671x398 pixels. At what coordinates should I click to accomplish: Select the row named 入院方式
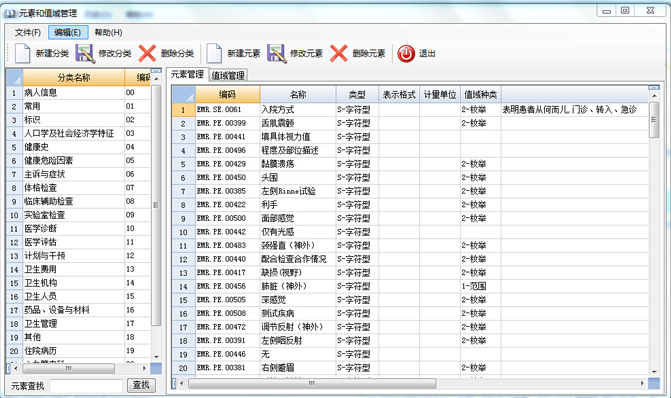coord(410,110)
